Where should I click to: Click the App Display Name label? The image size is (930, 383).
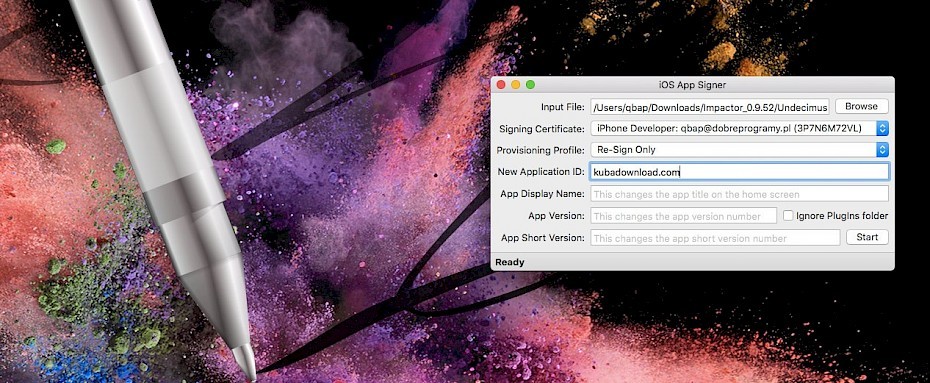click(x=543, y=194)
